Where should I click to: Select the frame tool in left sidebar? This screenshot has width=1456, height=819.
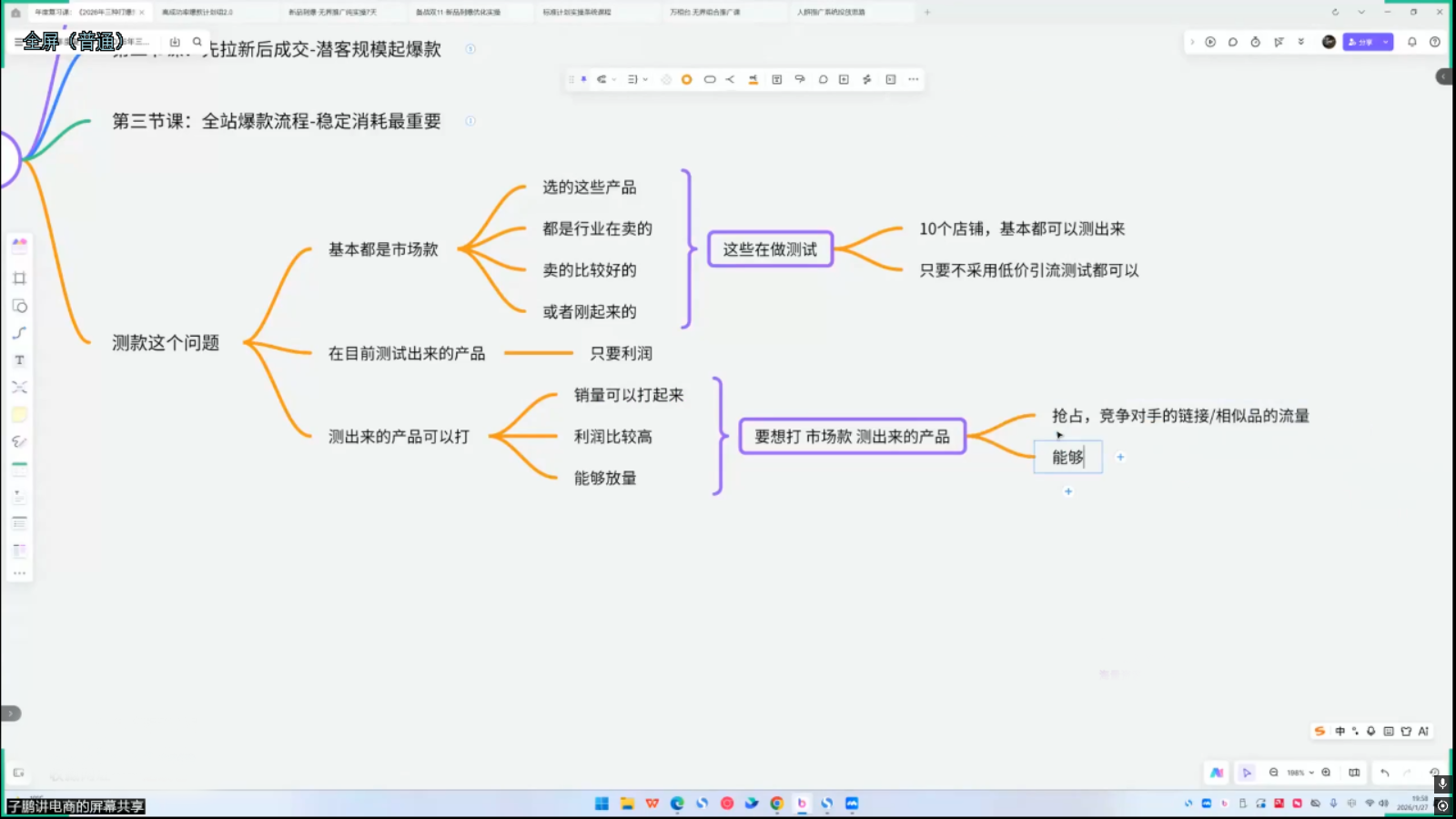point(19,278)
